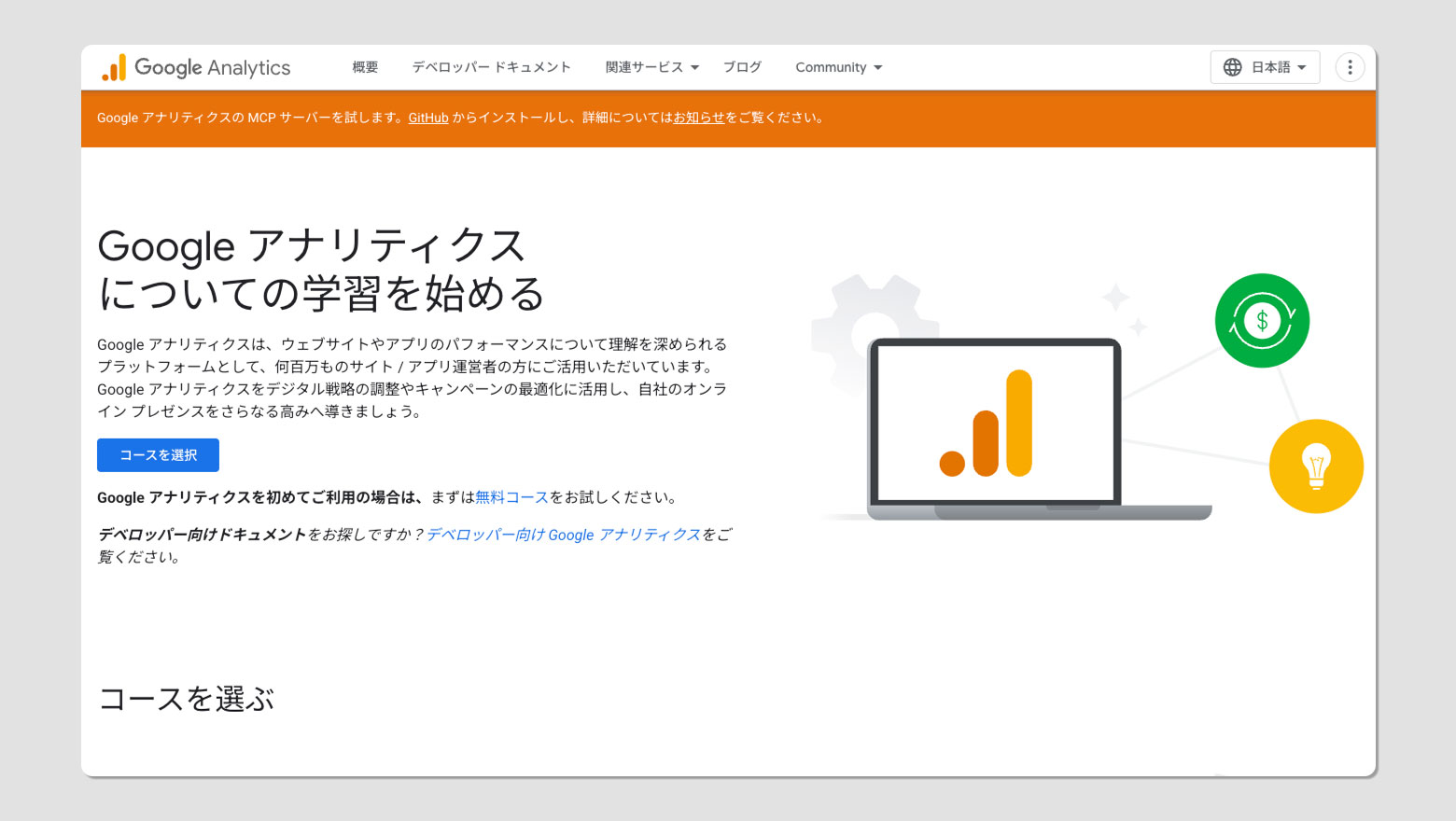Screen dimensions: 1456x821
Task: Open the 日本語 language selector
Action: click(1265, 67)
